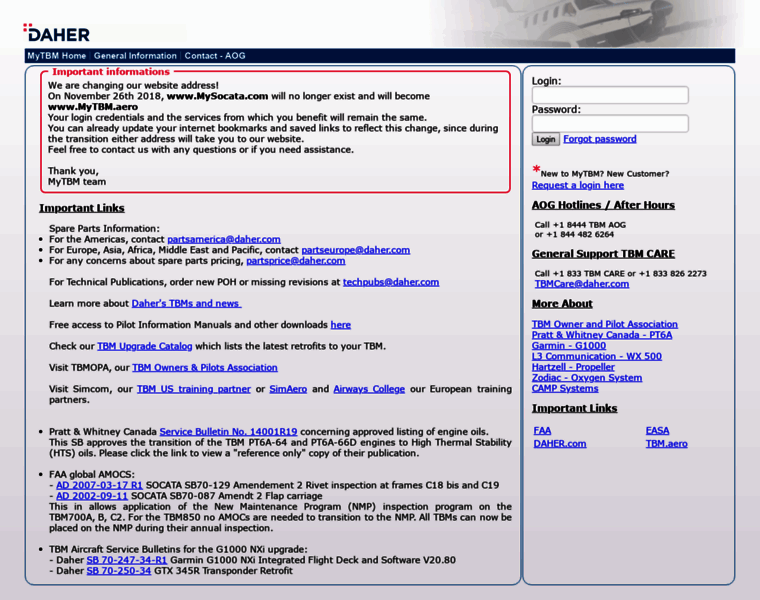Screen dimensions: 760x600
Task: Open Service Bulletin No. 14001R19 link
Action: click(x=228, y=431)
